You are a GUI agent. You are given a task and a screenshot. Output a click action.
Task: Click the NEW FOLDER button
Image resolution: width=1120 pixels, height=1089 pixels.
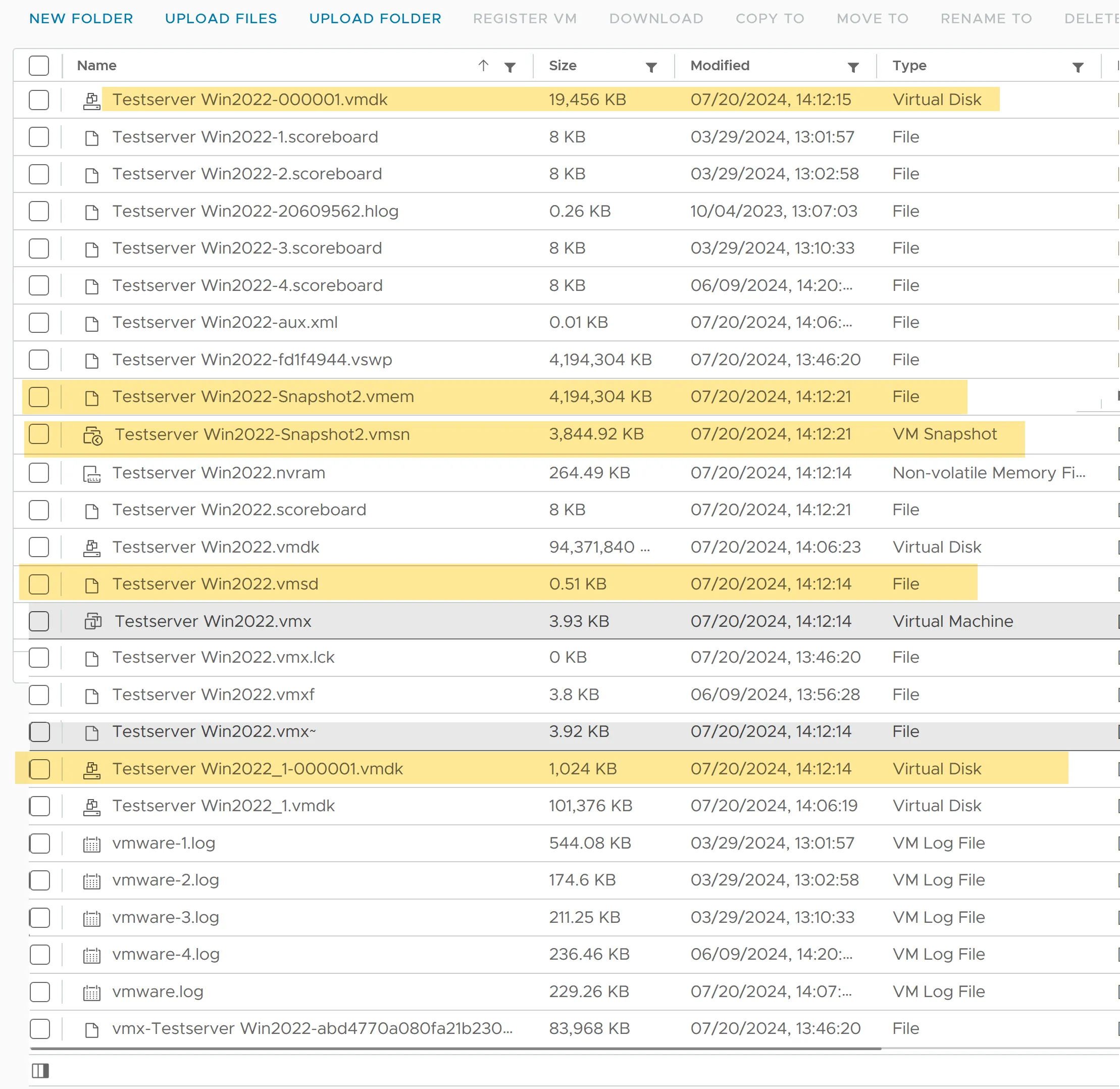81,18
